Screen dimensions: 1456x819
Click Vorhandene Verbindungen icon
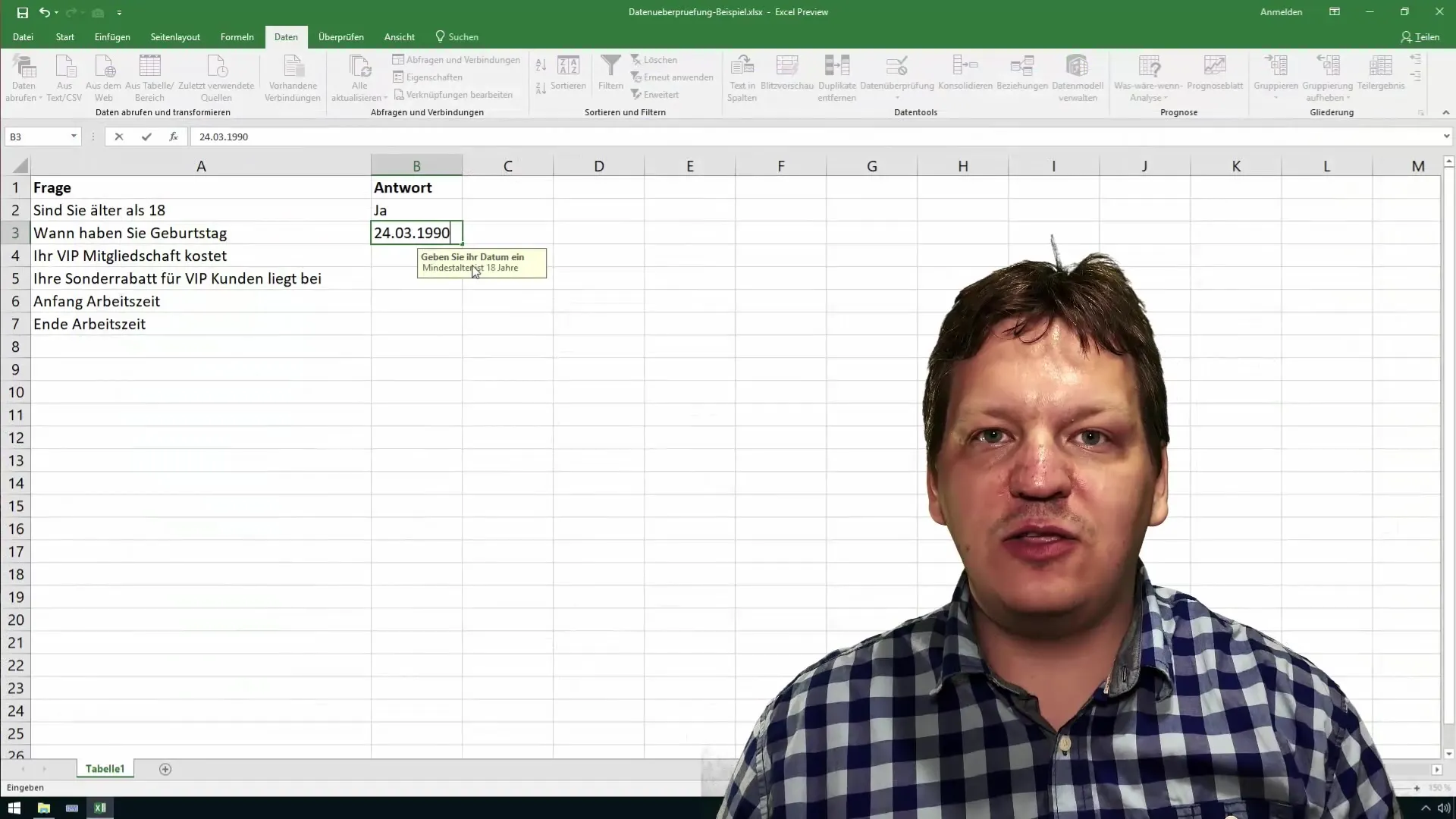point(293,79)
